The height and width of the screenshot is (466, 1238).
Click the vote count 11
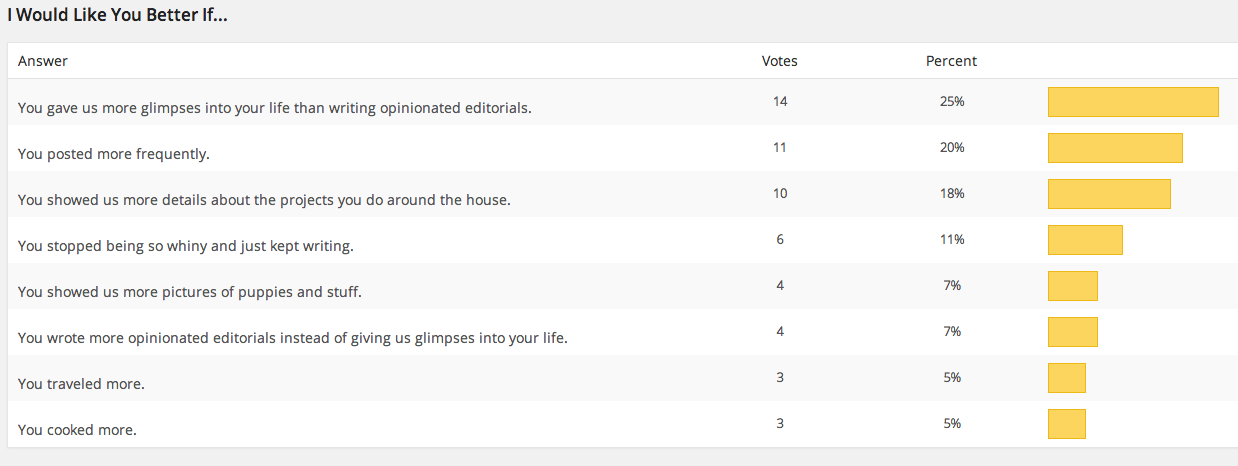[780, 147]
